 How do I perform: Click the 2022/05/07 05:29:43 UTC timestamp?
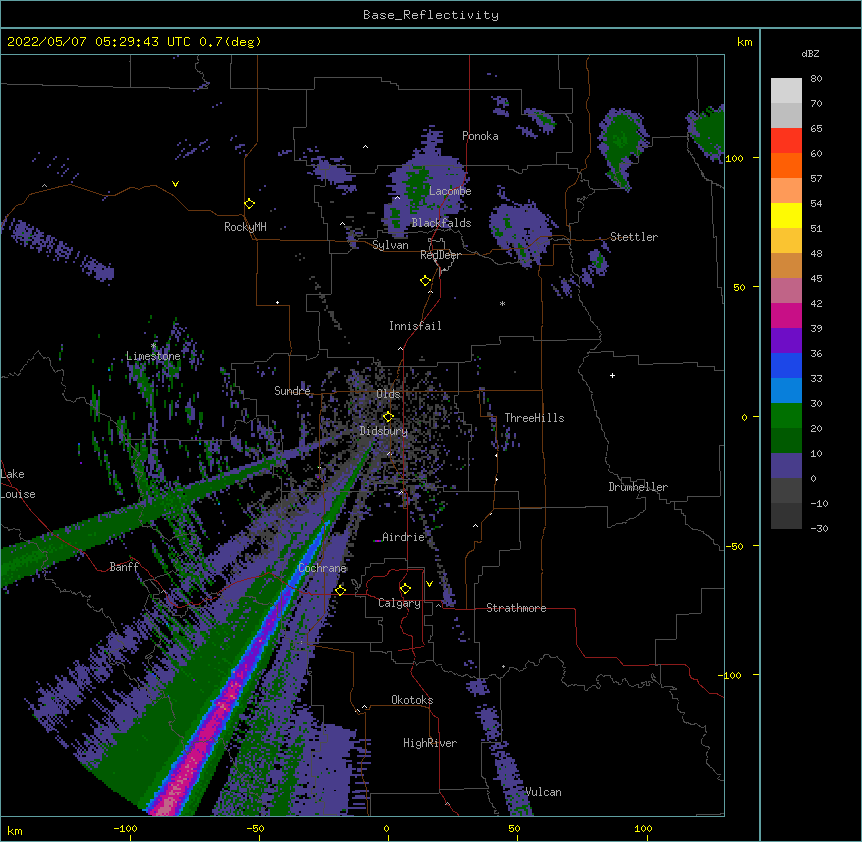(x=99, y=42)
